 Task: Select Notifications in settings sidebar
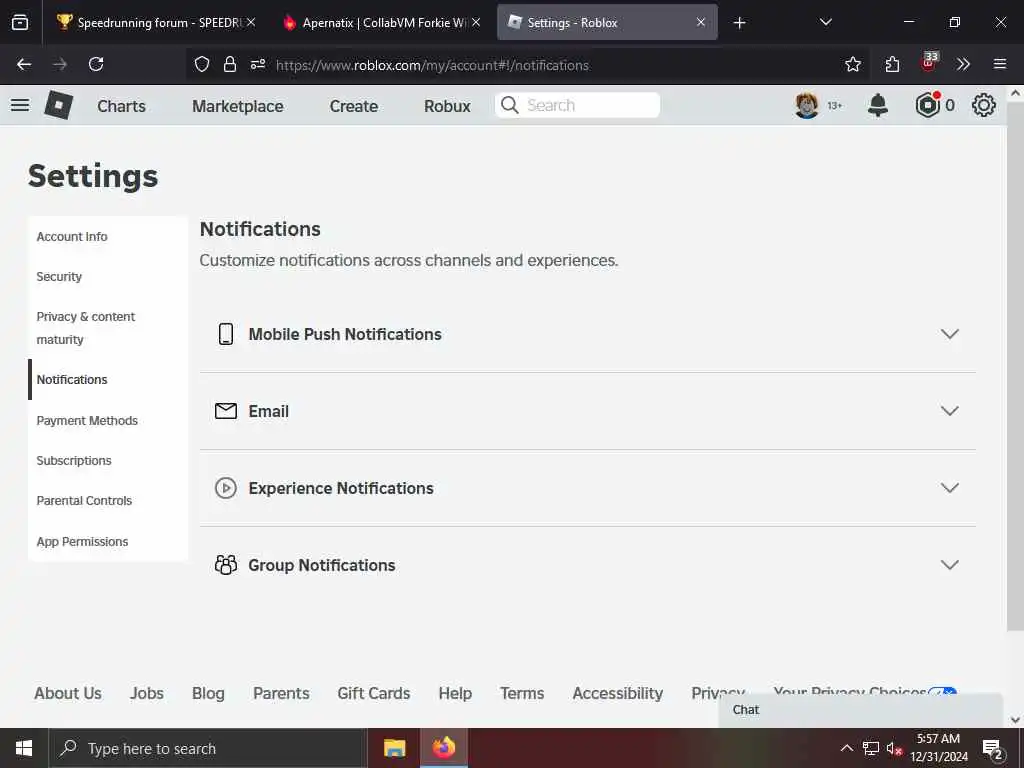(x=72, y=379)
